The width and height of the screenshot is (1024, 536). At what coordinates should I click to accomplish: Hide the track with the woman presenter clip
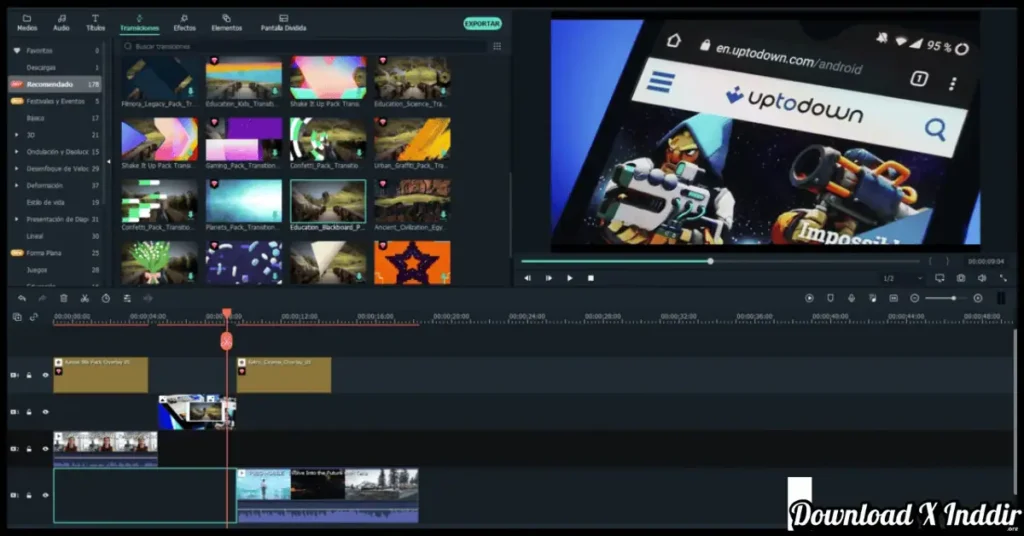45,449
